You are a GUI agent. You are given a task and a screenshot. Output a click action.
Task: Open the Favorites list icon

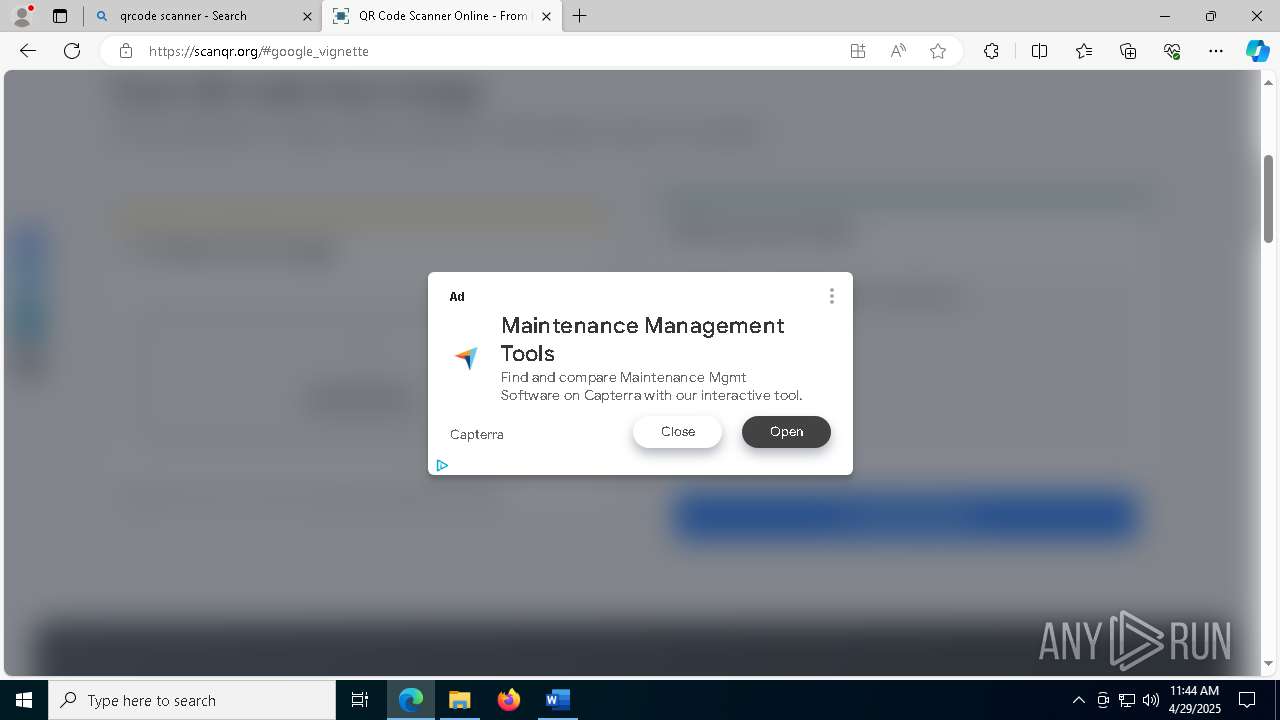pyautogui.click(x=1084, y=51)
